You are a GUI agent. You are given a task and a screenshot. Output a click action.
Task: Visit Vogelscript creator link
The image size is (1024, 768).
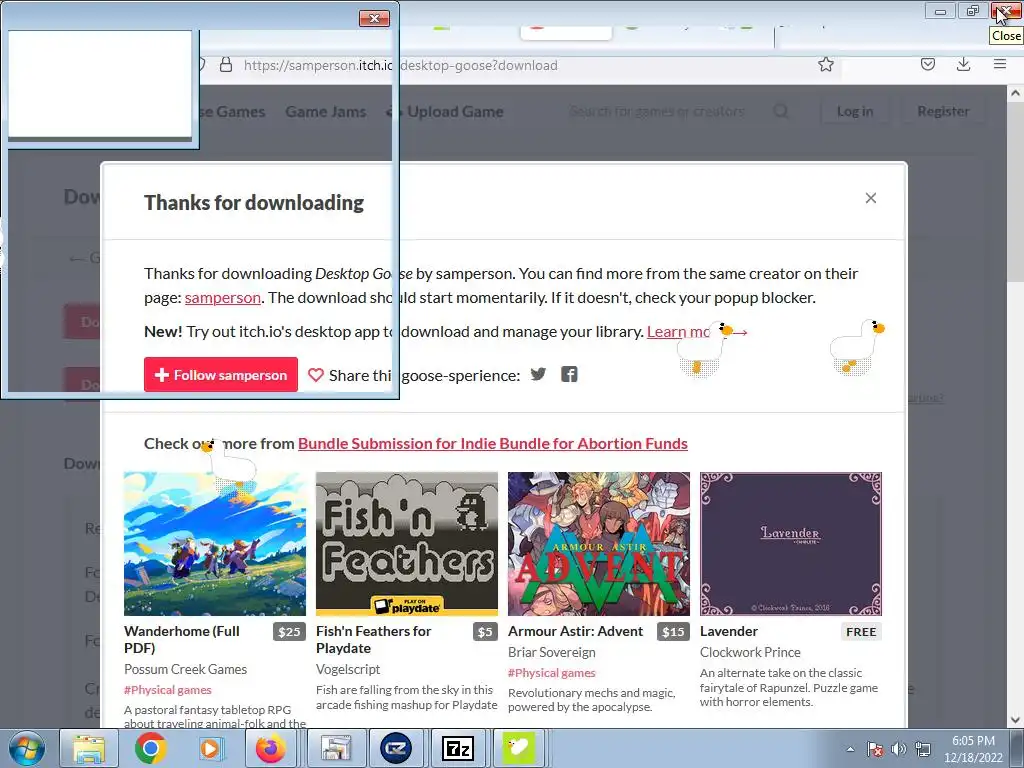(x=348, y=669)
